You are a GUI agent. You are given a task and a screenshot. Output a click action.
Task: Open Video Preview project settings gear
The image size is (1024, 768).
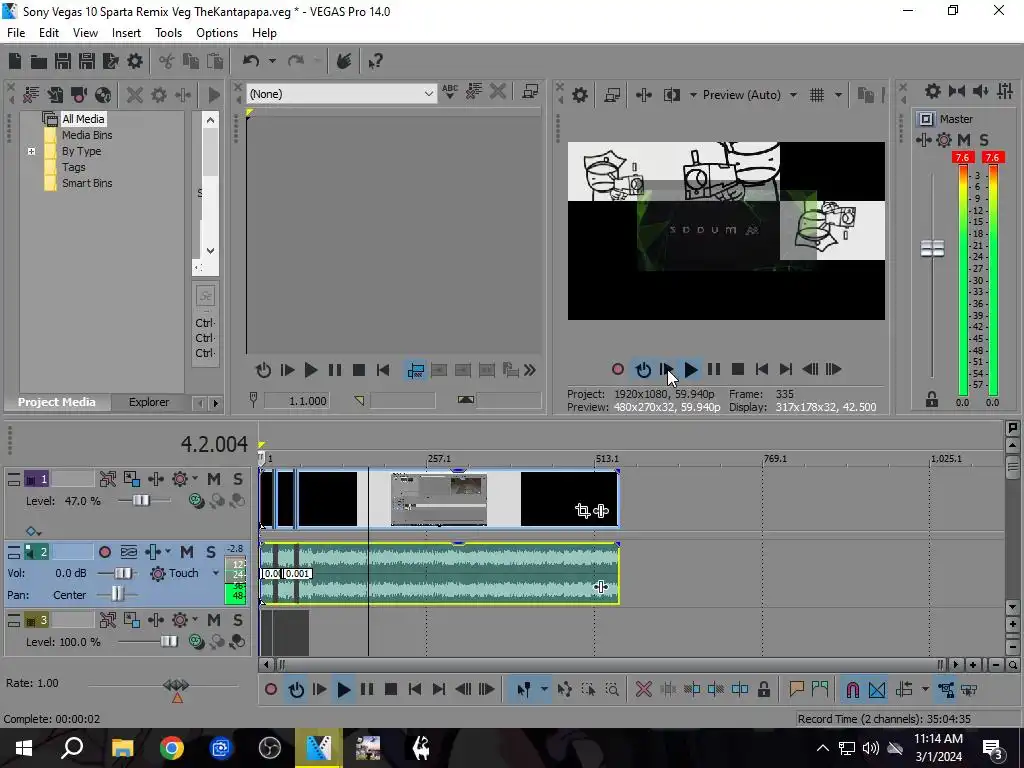[x=580, y=95]
